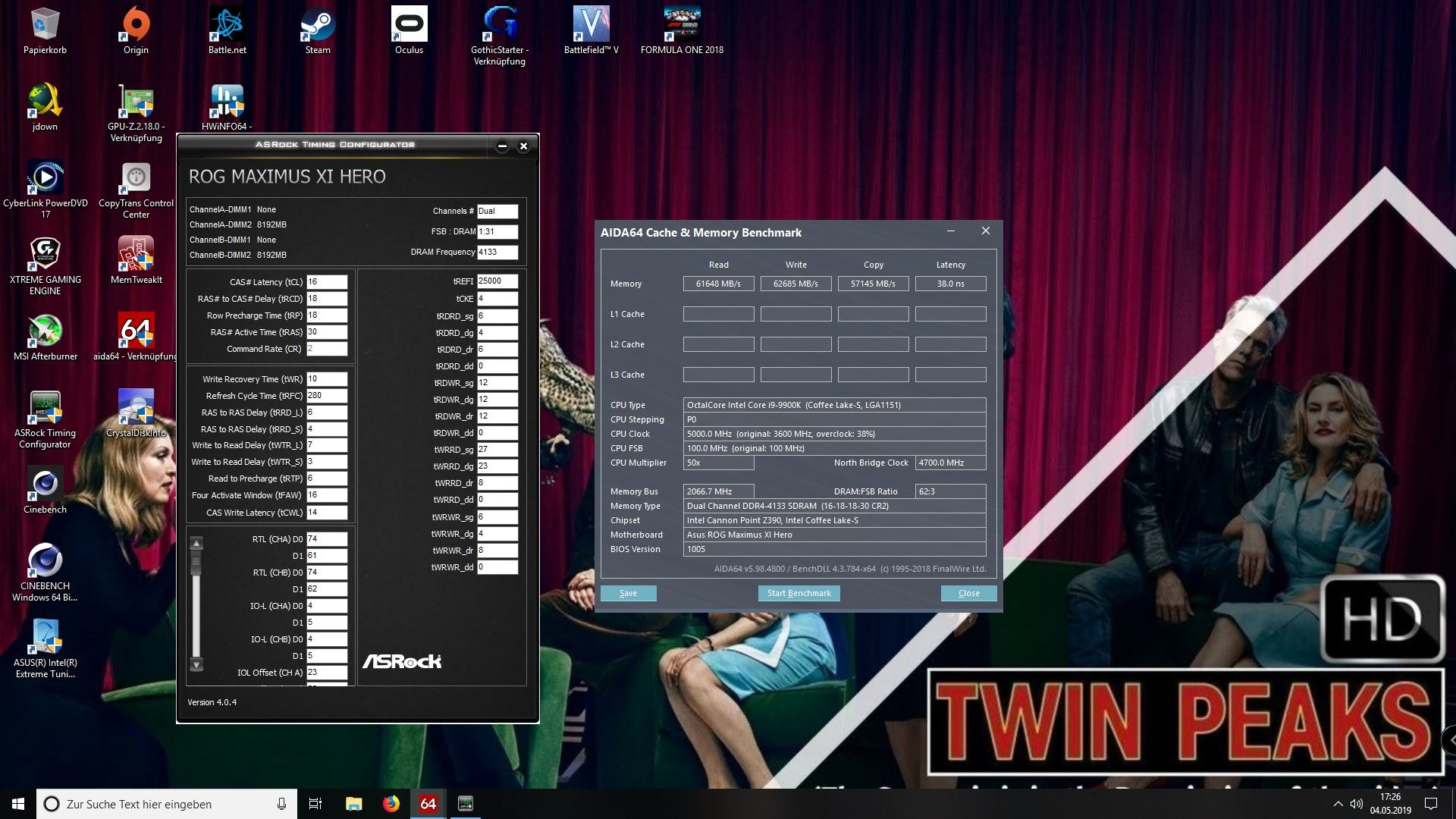
Task: Click Start Benchmark in AIDA64
Action: pos(799,593)
